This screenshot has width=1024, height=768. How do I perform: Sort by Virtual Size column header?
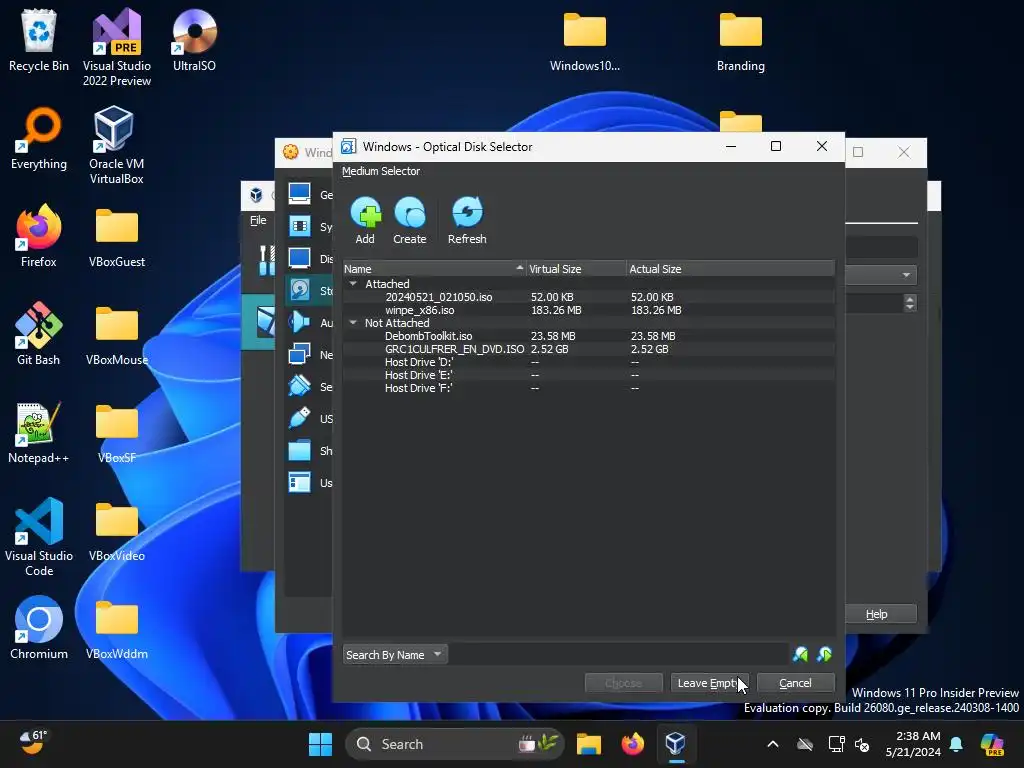[577, 268]
